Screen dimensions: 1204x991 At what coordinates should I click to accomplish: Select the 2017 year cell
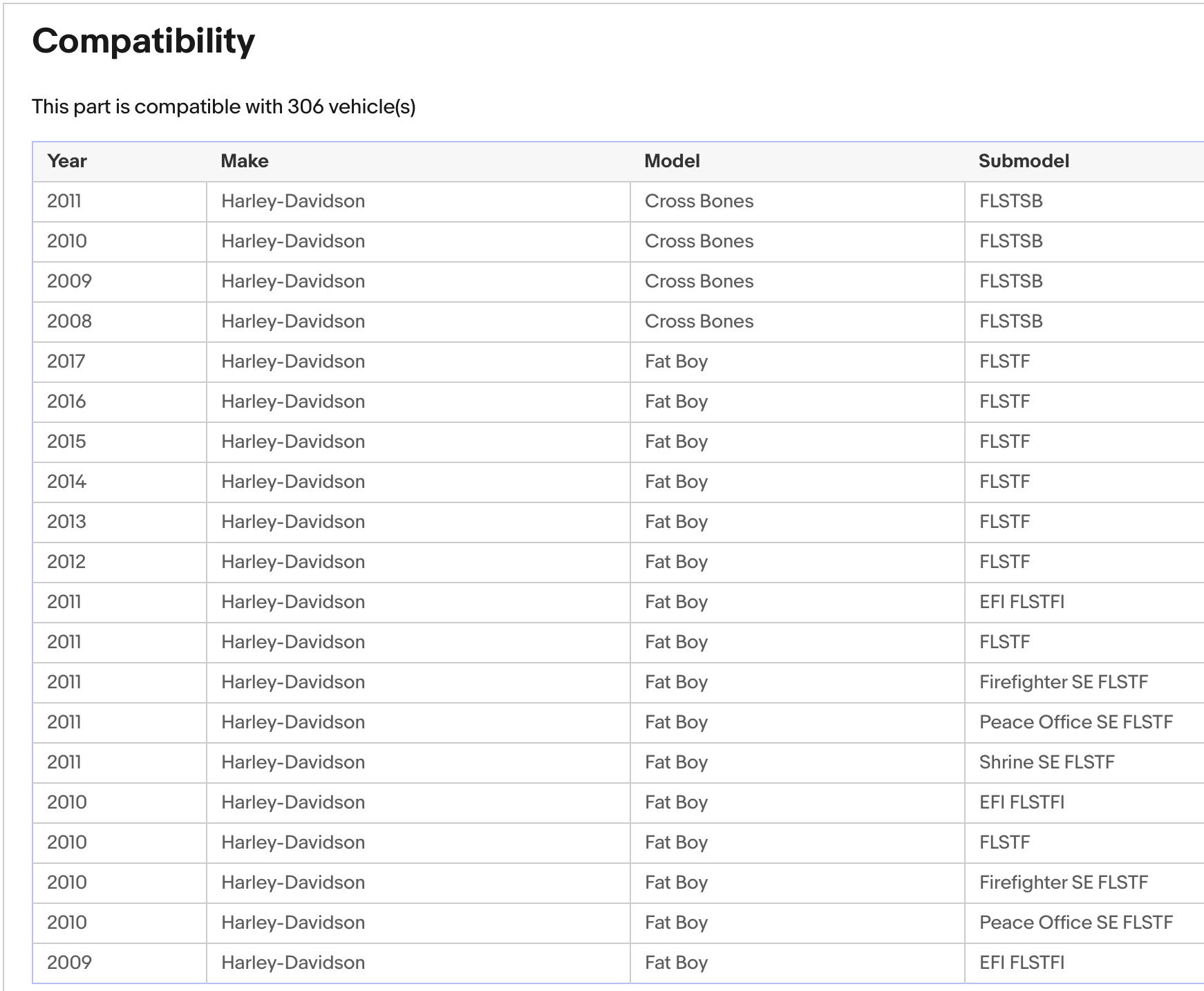pos(66,361)
